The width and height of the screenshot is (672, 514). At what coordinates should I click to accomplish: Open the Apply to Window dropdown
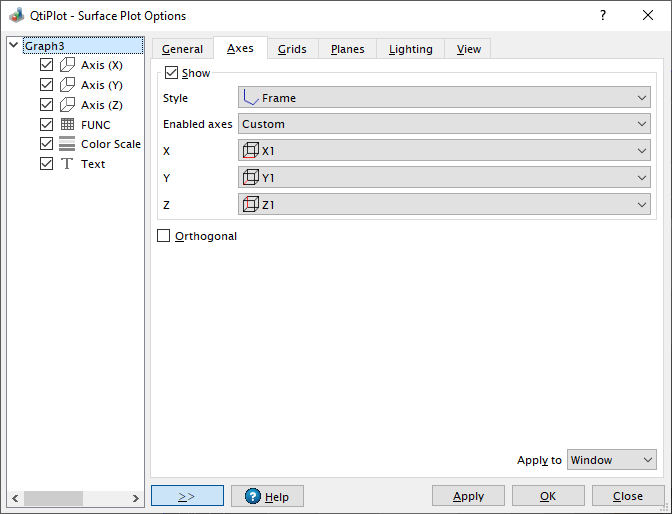611,460
